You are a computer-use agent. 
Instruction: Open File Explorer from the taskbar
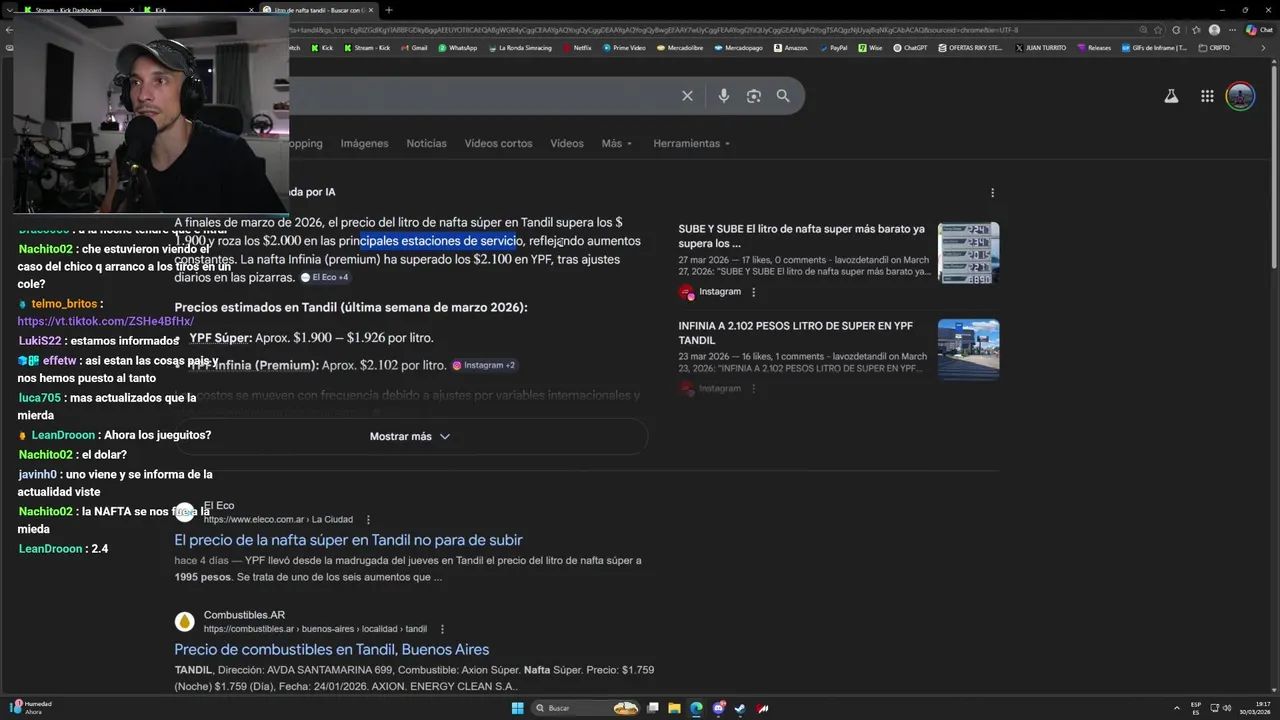[674, 708]
